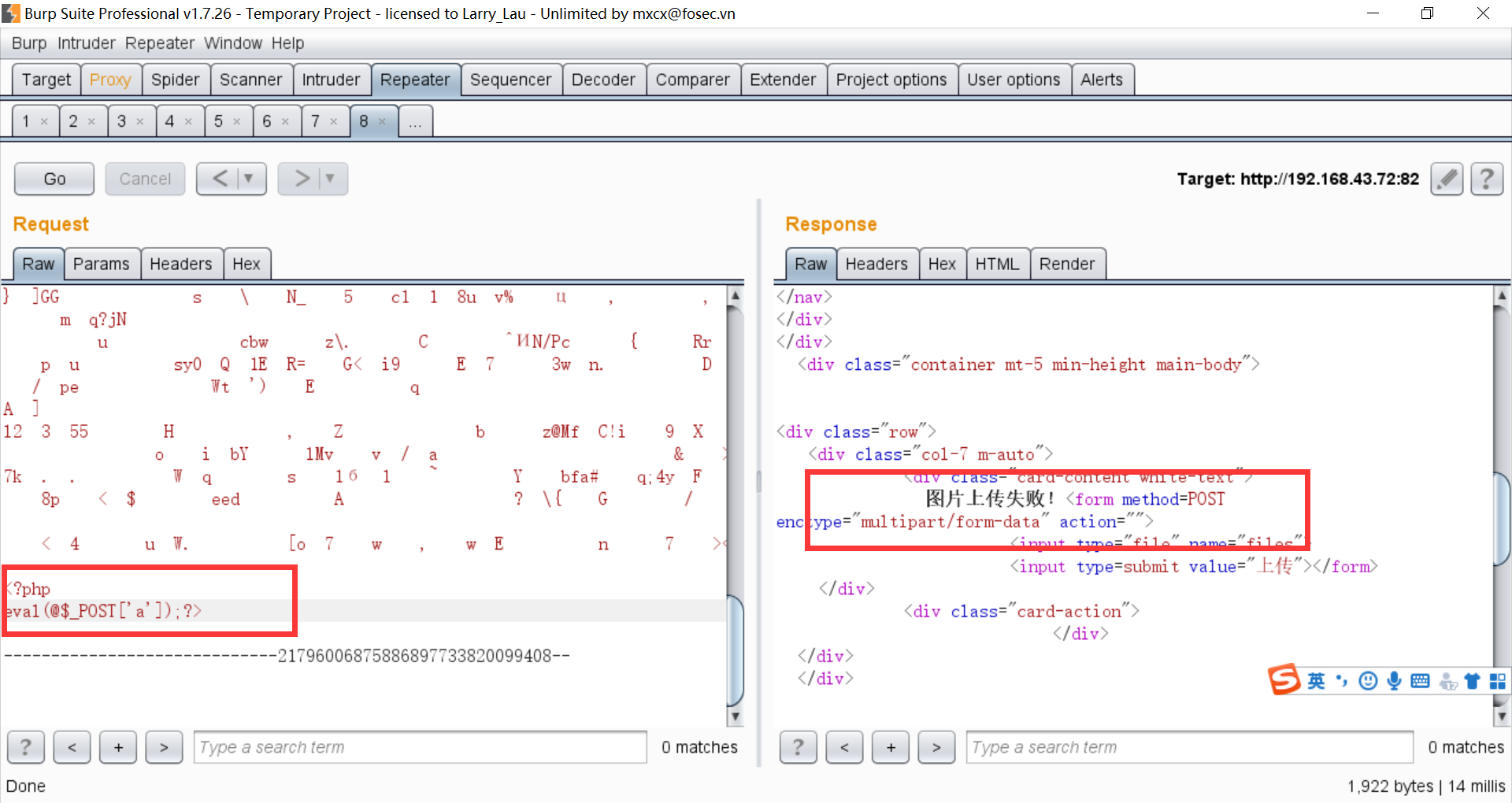
Task: Open the Intruder menu
Action: 87,43
